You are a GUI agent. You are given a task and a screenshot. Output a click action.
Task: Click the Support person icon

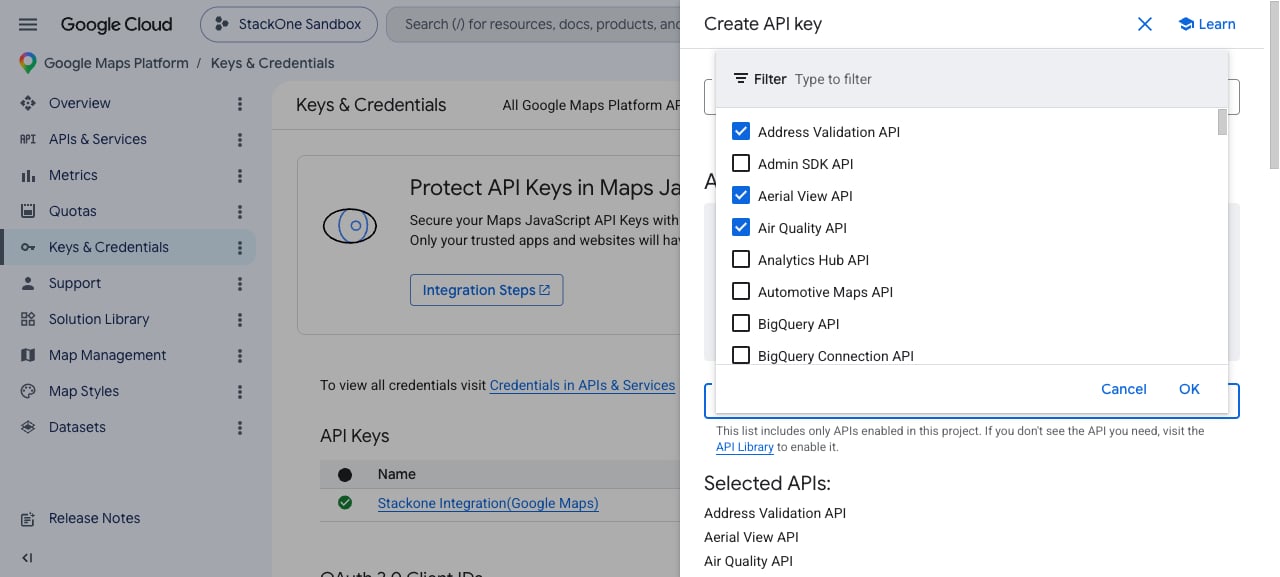pos(28,283)
